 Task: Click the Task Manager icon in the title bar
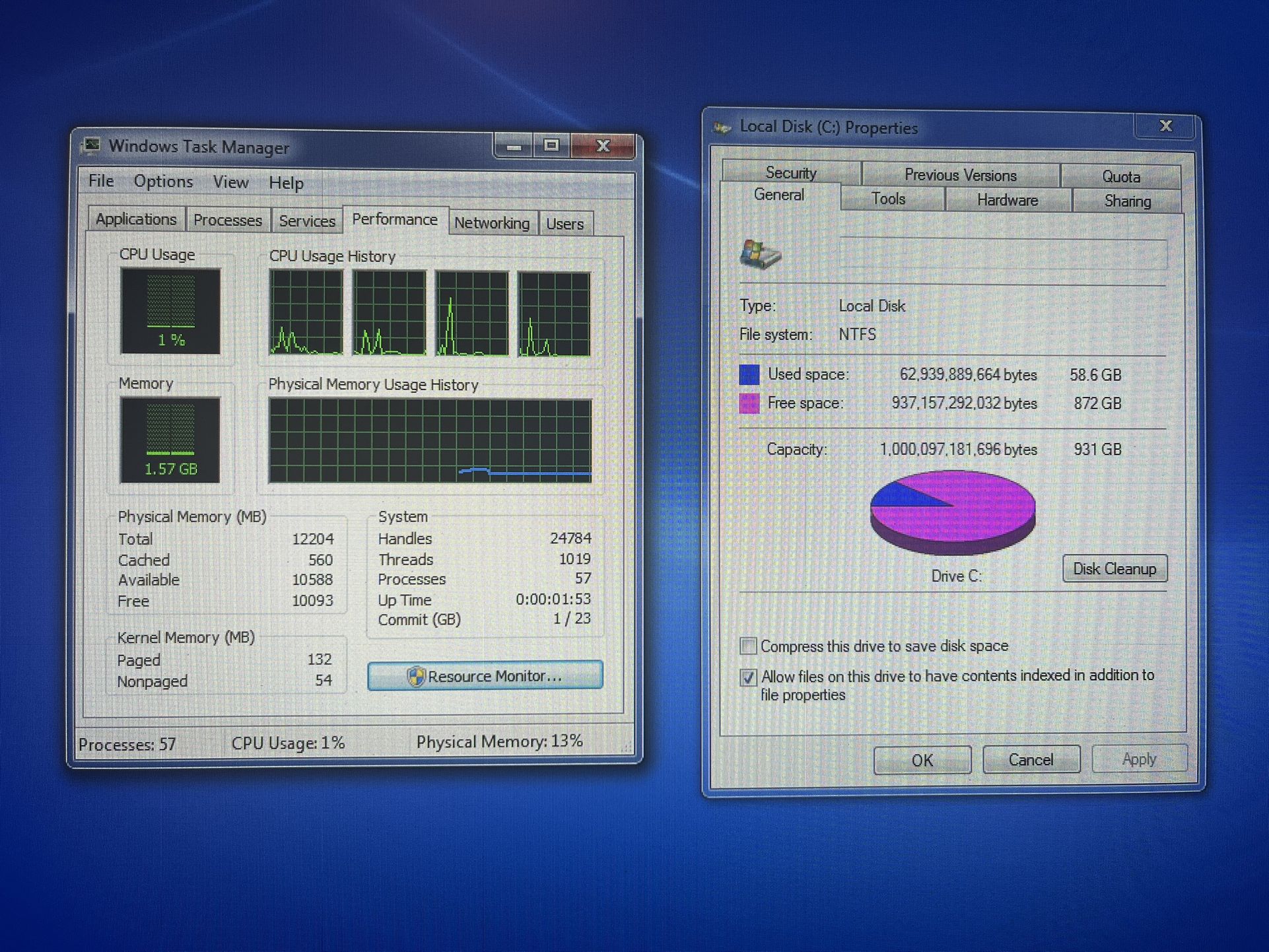[x=92, y=146]
